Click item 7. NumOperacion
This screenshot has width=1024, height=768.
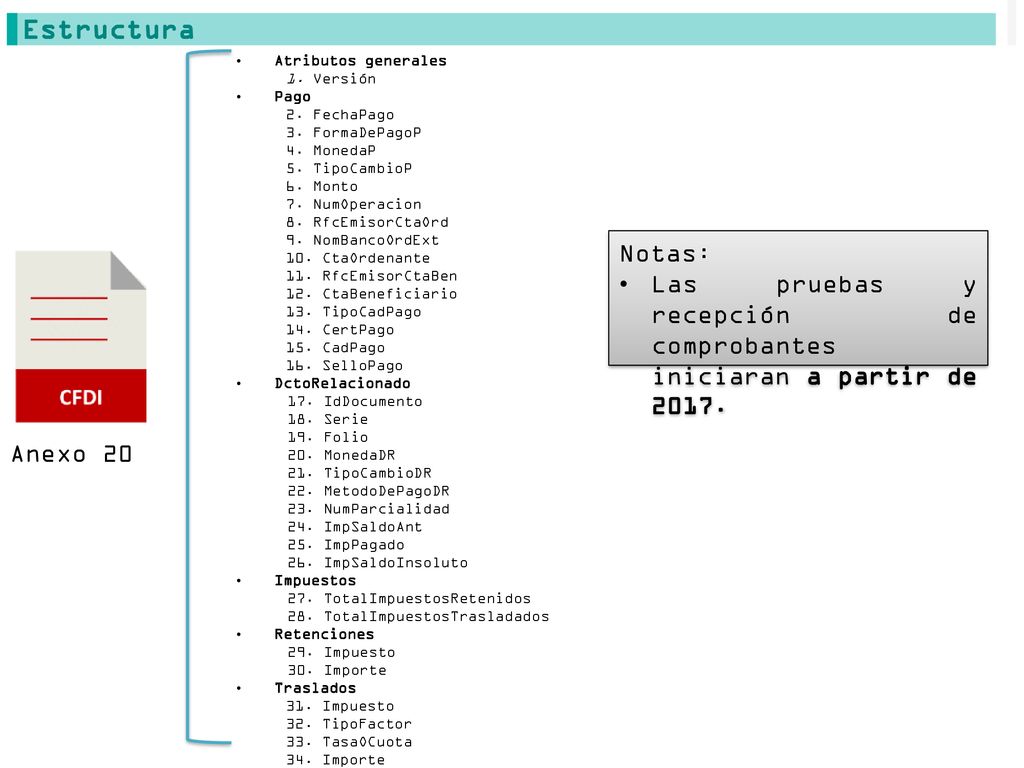pos(354,204)
